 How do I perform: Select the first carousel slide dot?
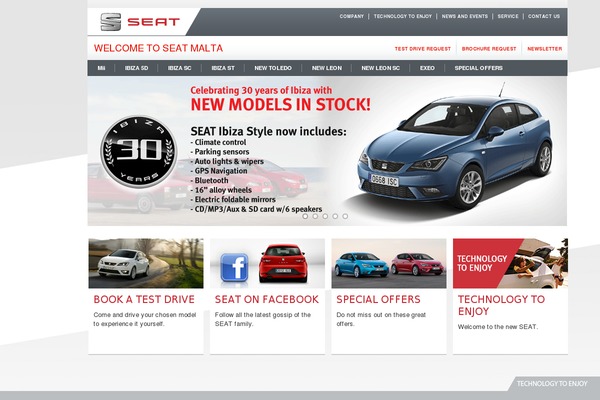click(305, 216)
